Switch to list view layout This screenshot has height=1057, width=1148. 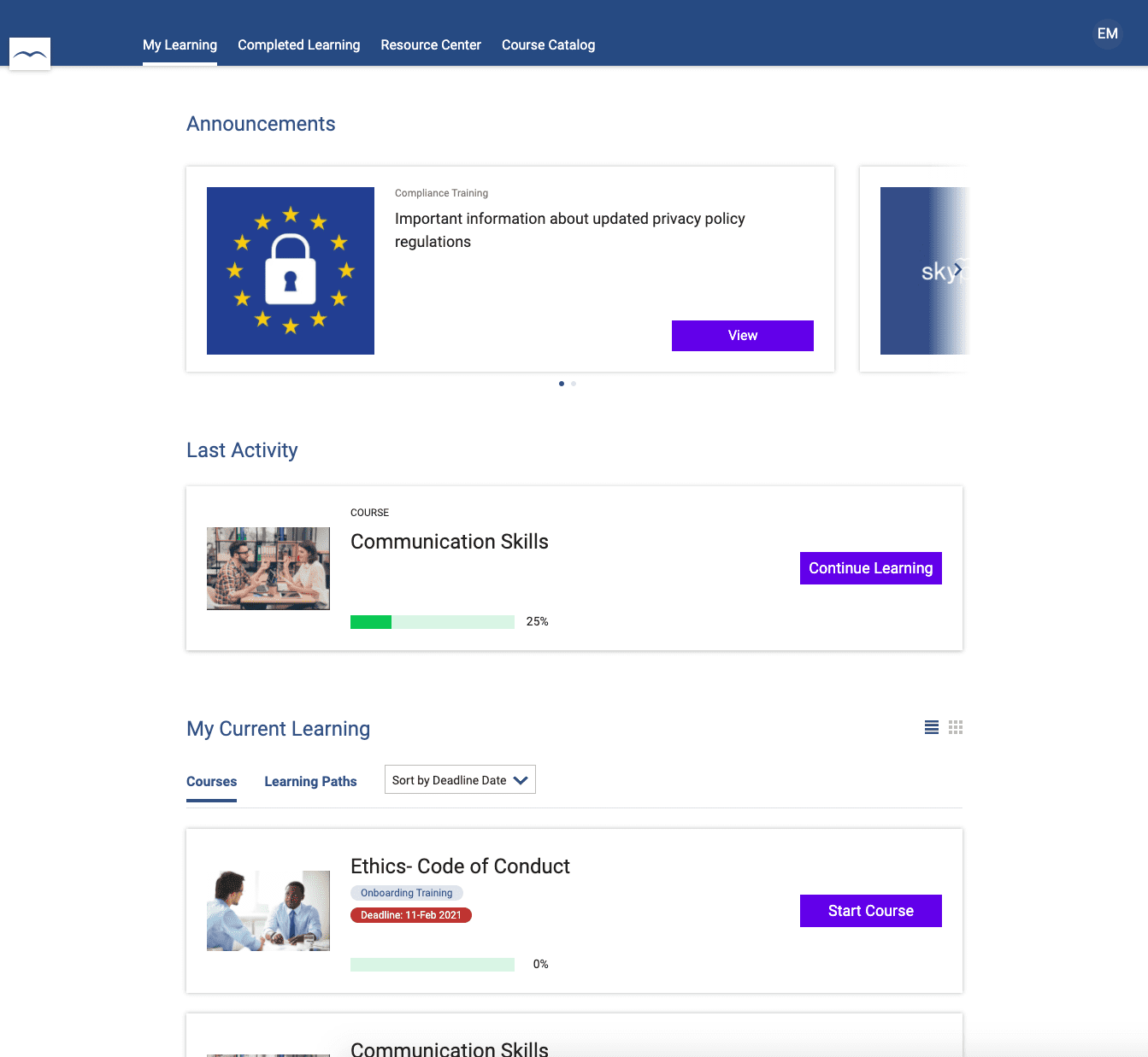[931, 727]
